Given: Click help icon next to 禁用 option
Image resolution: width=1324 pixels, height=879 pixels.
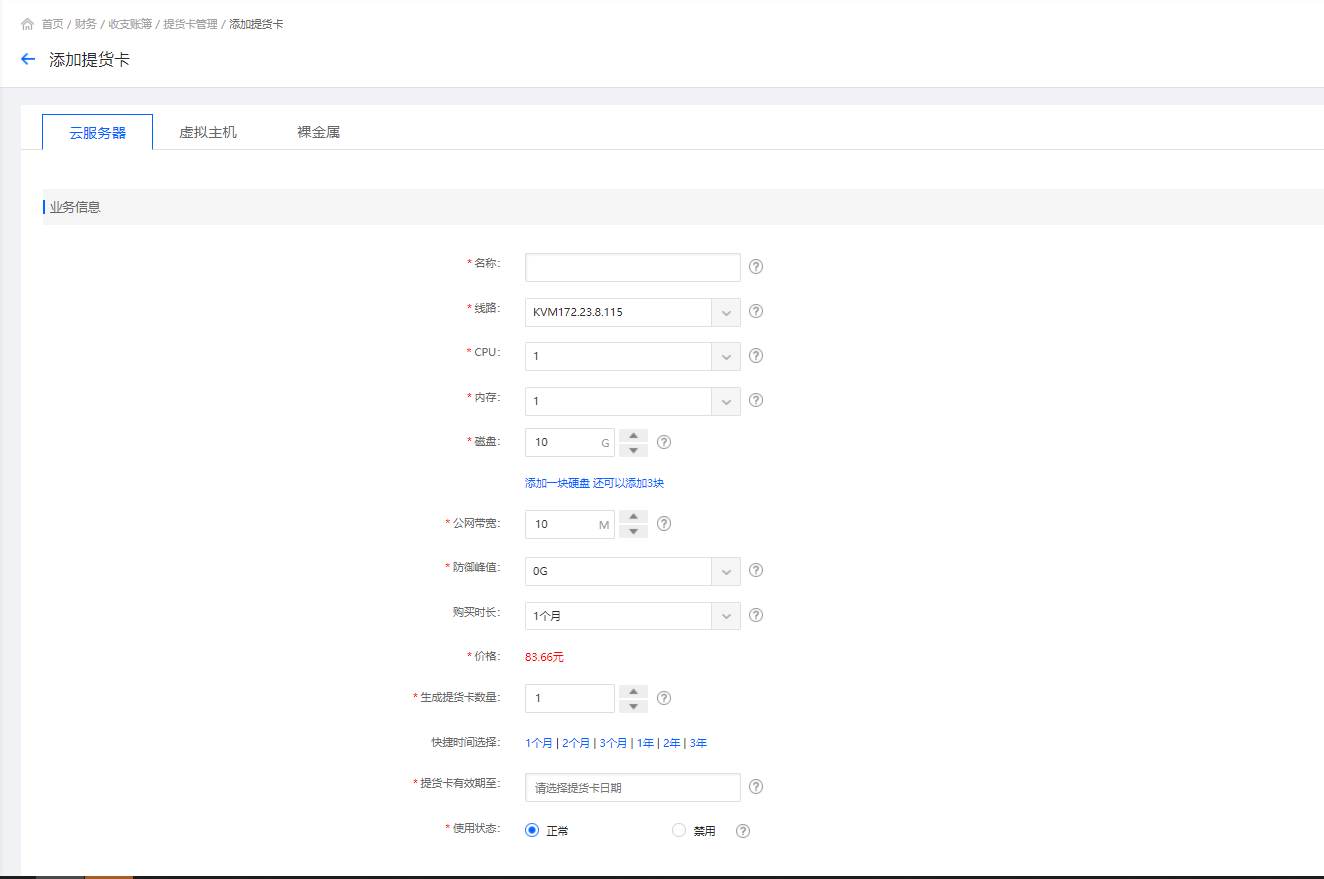Looking at the screenshot, I should 743,831.
